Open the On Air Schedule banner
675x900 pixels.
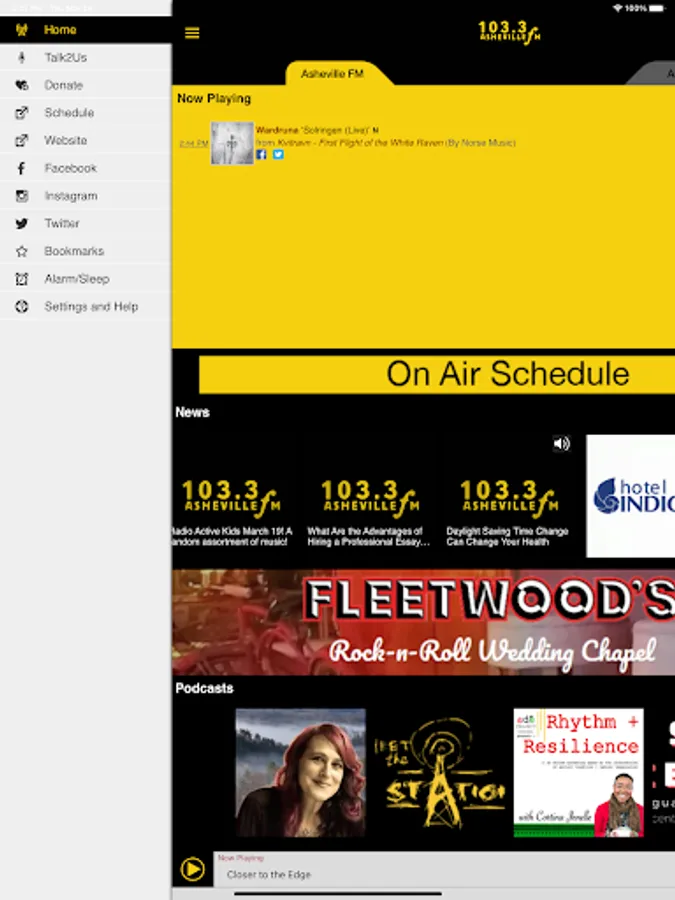[x=437, y=374]
